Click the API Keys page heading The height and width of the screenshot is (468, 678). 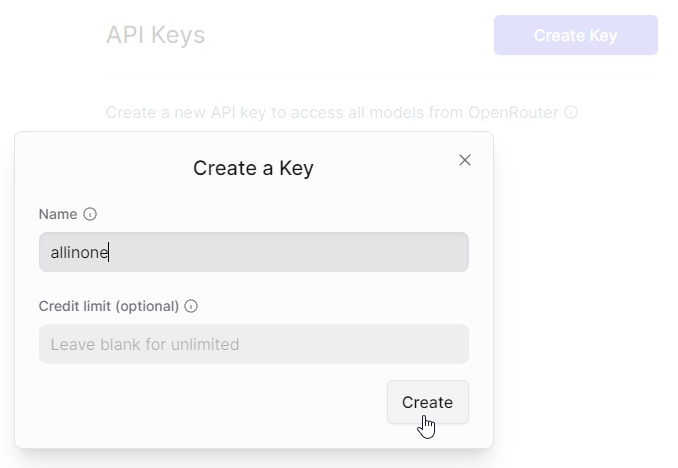pos(155,35)
